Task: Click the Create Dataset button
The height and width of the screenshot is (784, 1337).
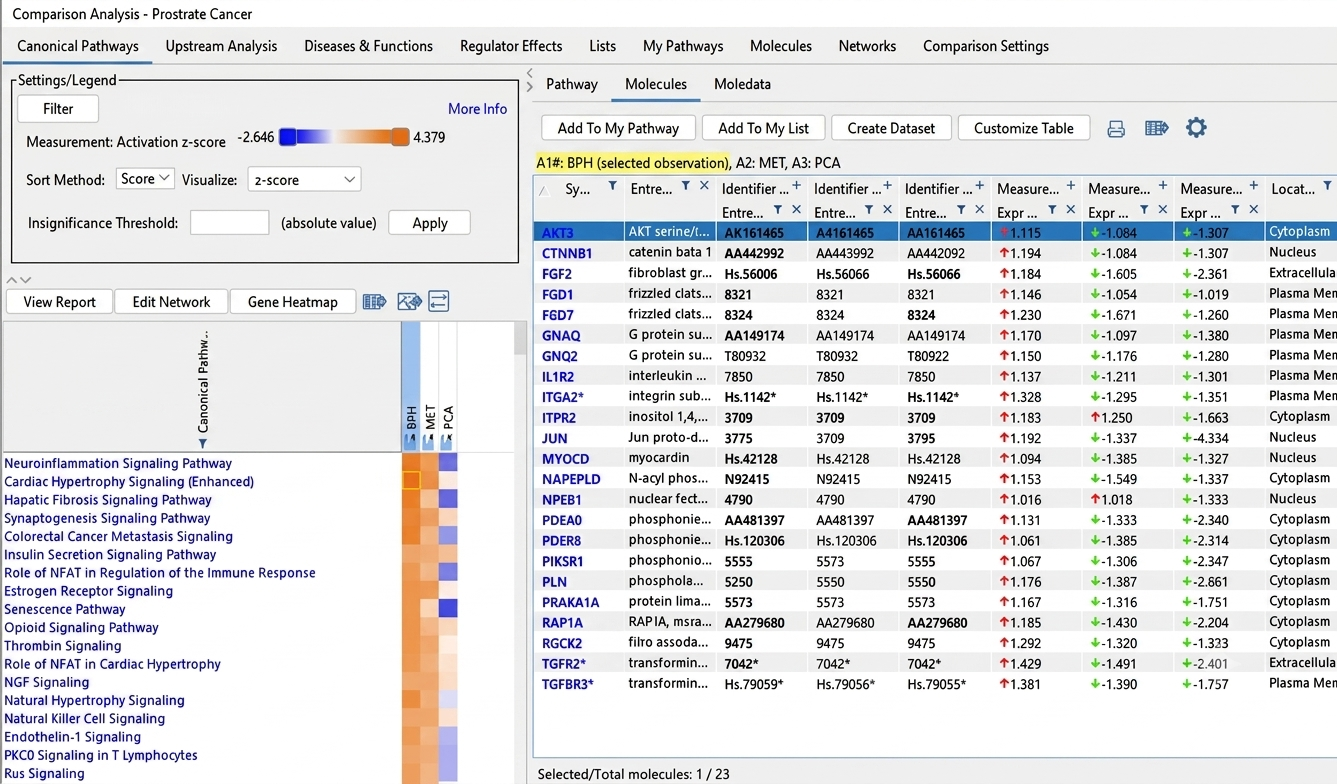Action: [891, 128]
